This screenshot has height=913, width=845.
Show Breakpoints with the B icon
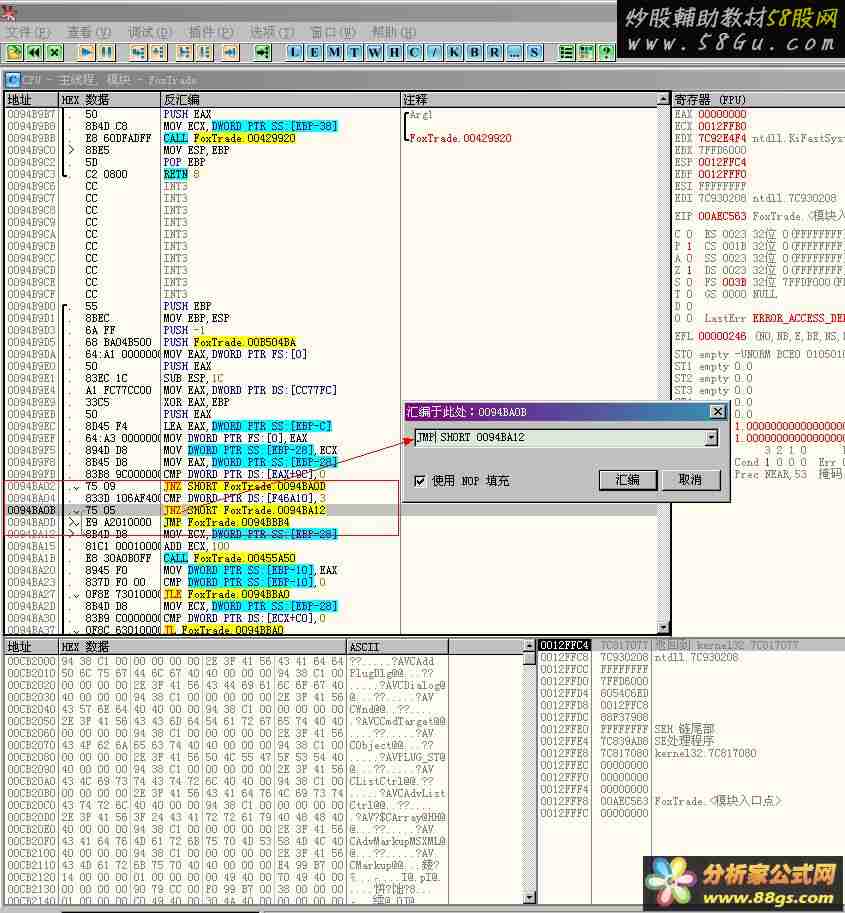pos(475,52)
